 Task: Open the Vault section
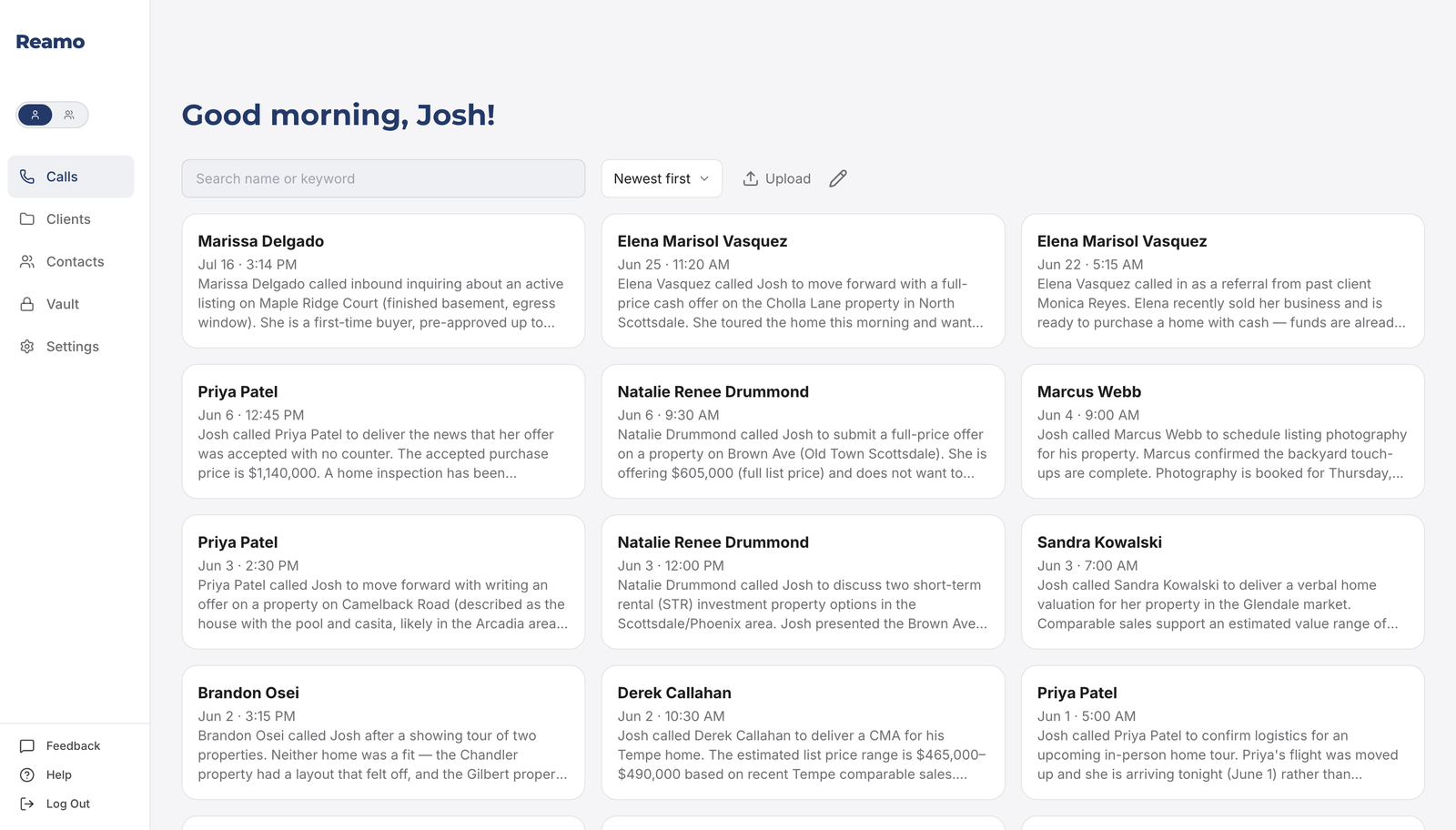(x=71, y=304)
